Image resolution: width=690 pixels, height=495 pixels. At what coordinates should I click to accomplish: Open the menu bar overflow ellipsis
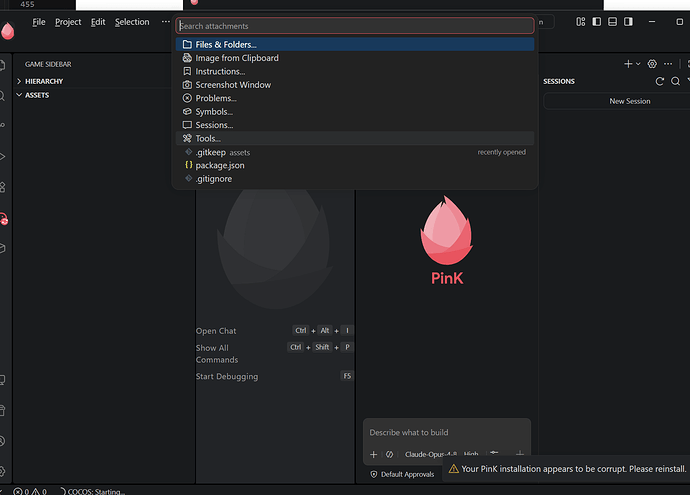[165, 22]
